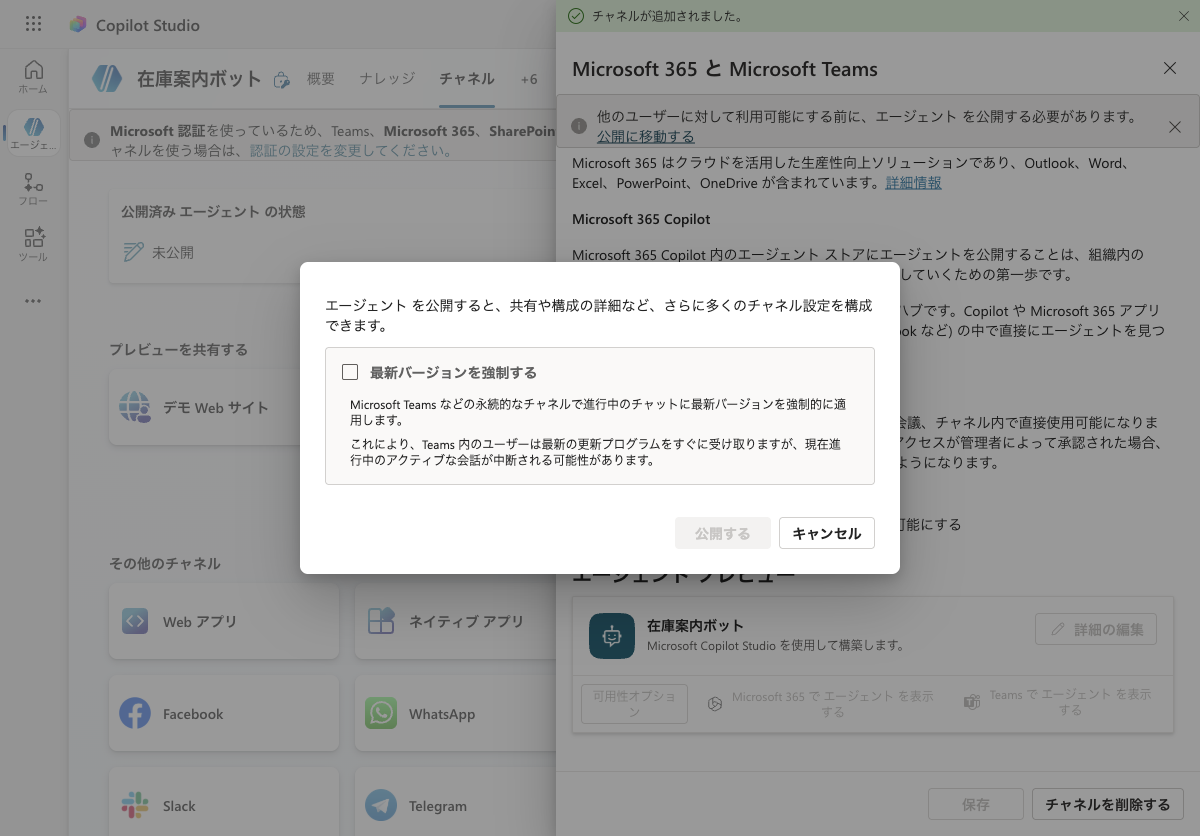Switch to the 概要 tab
Screen dimensions: 1200x836
[x=321, y=79]
